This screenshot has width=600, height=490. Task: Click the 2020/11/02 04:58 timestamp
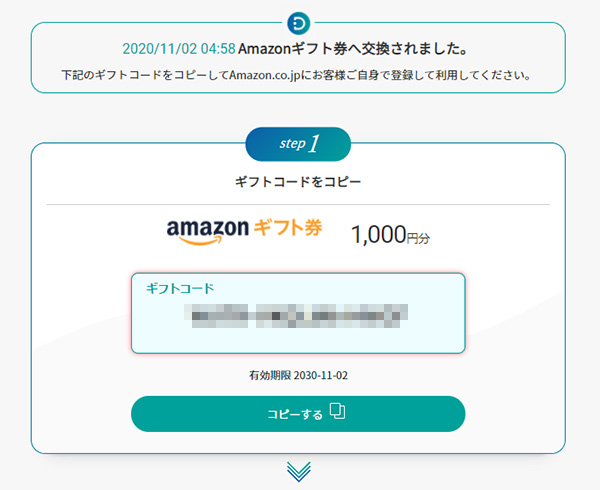pos(177,49)
